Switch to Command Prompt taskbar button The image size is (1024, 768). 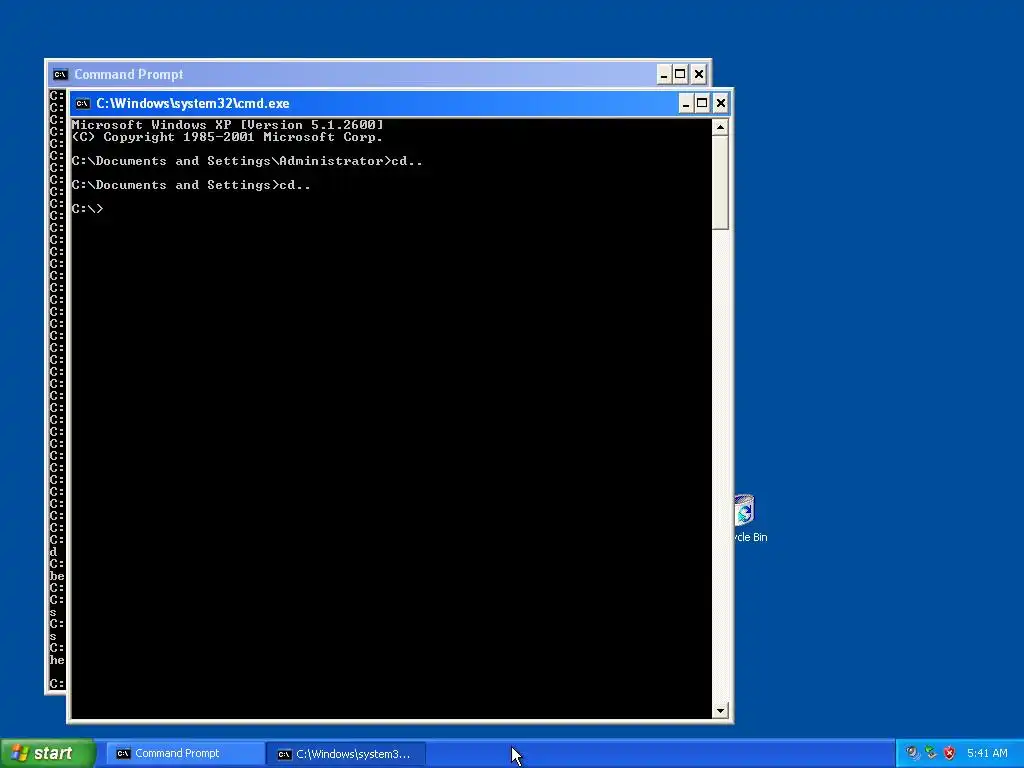185,754
